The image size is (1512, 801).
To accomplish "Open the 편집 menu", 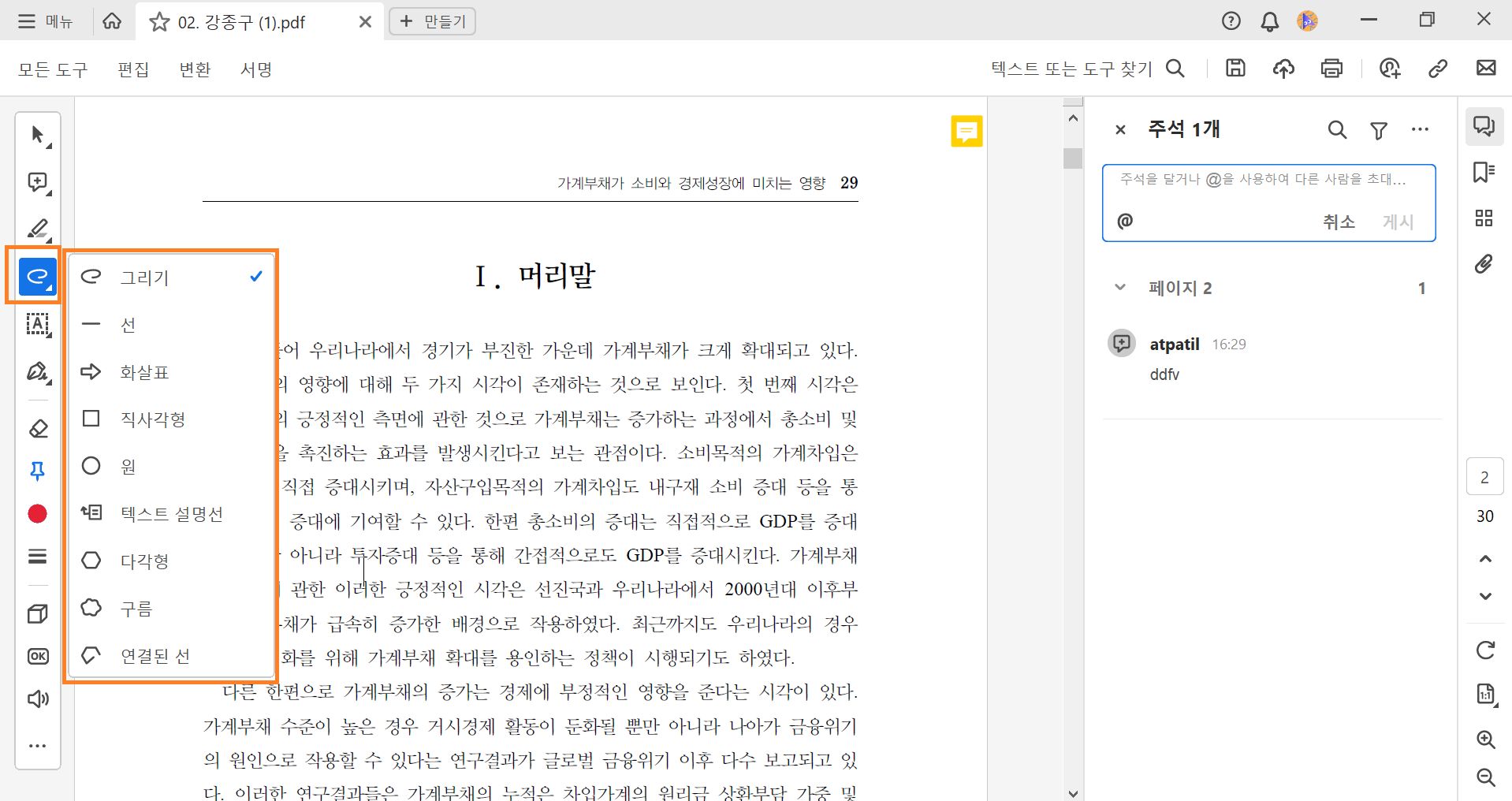I will tap(132, 69).
